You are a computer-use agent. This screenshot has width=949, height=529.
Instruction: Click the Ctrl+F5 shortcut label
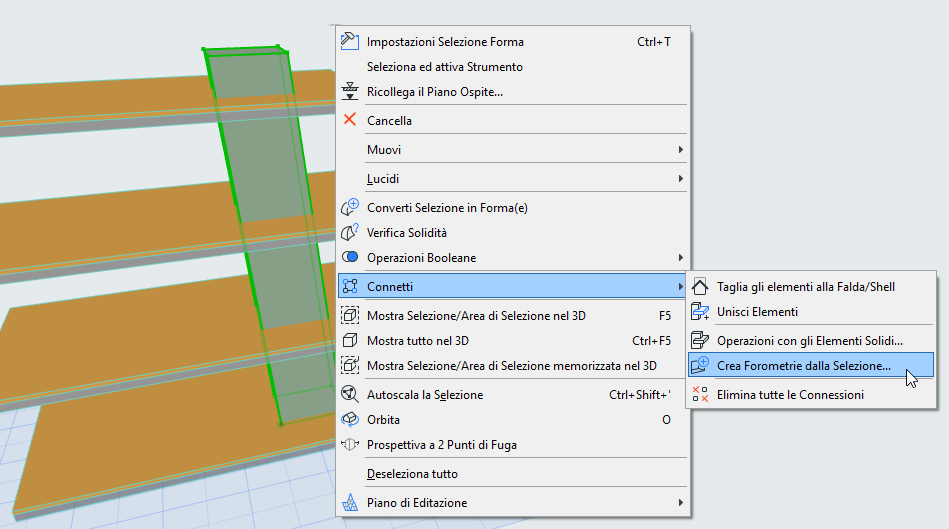click(651, 340)
